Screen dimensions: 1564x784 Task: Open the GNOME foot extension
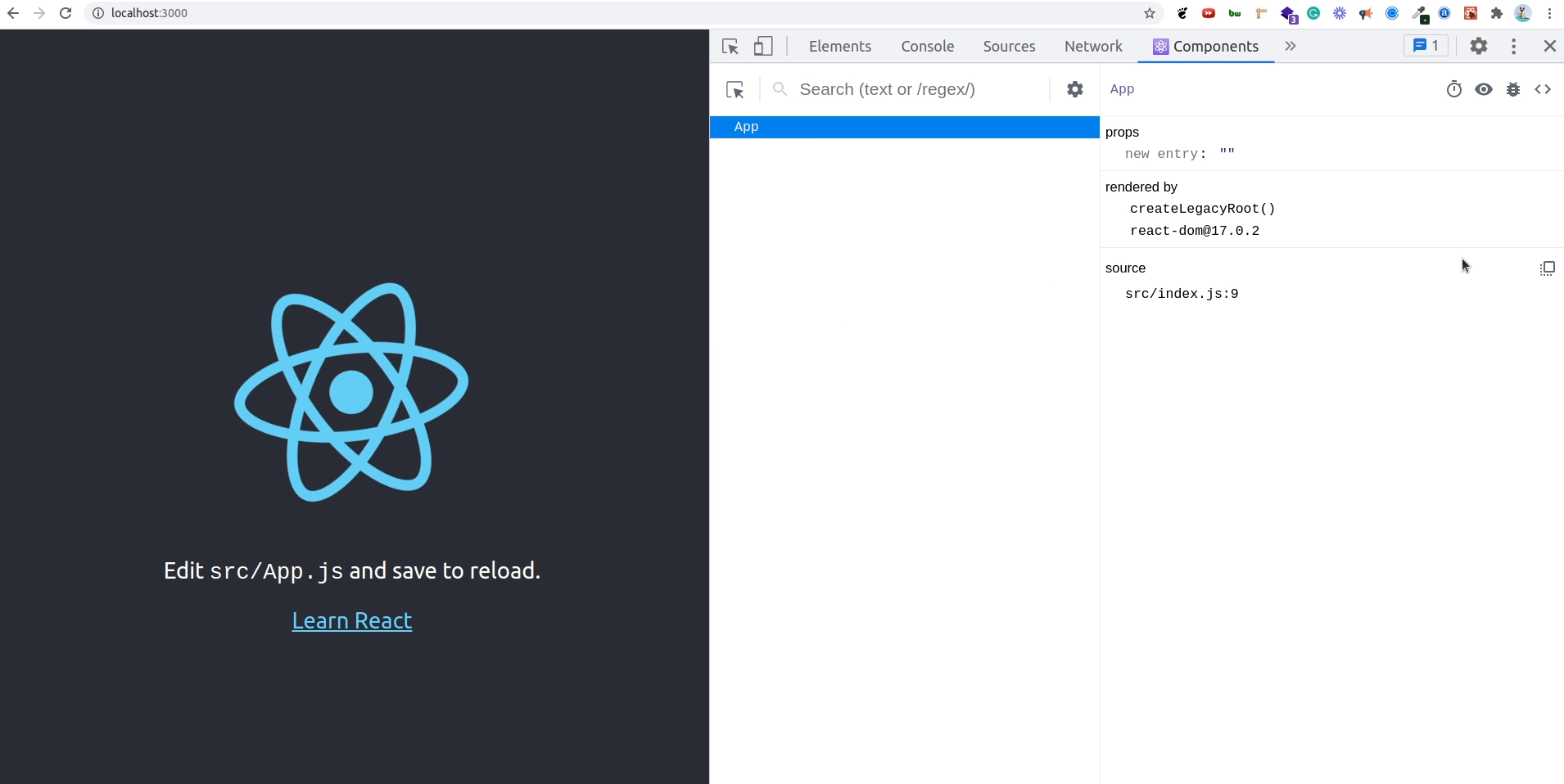coord(1182,13)
